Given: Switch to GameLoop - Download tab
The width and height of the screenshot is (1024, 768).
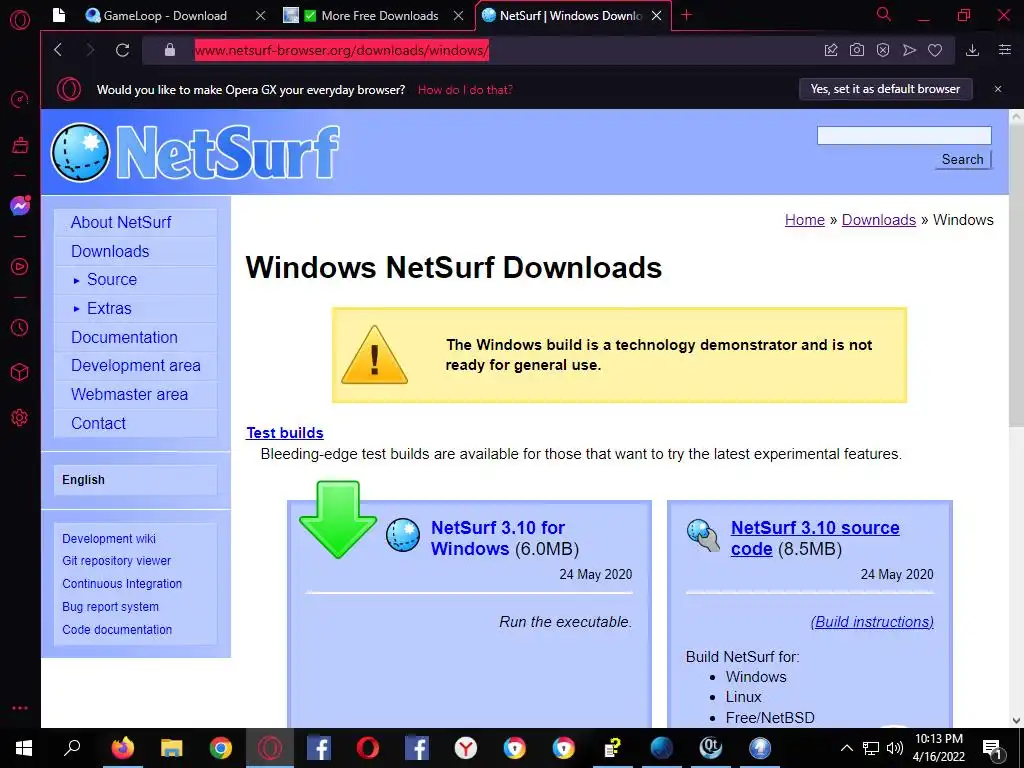Looking at the screenshot, I should point(164,15).
